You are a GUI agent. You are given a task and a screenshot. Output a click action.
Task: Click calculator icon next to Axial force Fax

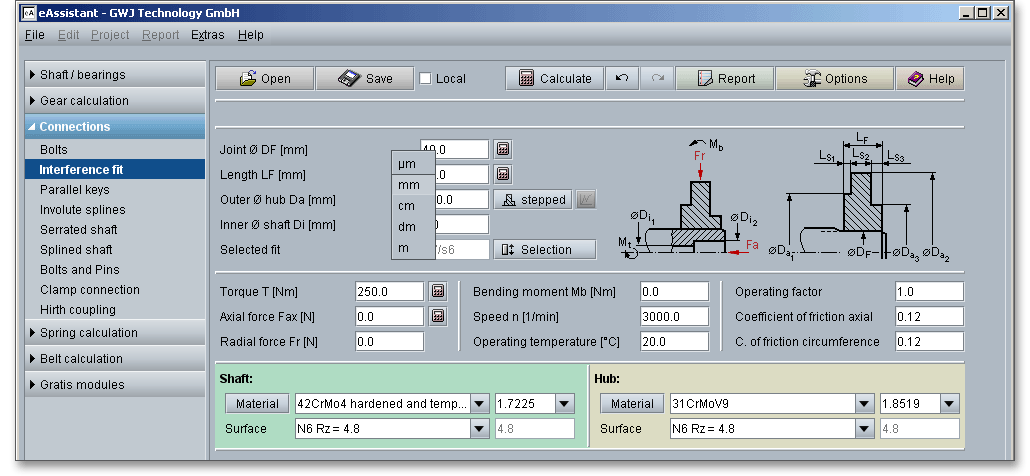[x=437, y=317]
